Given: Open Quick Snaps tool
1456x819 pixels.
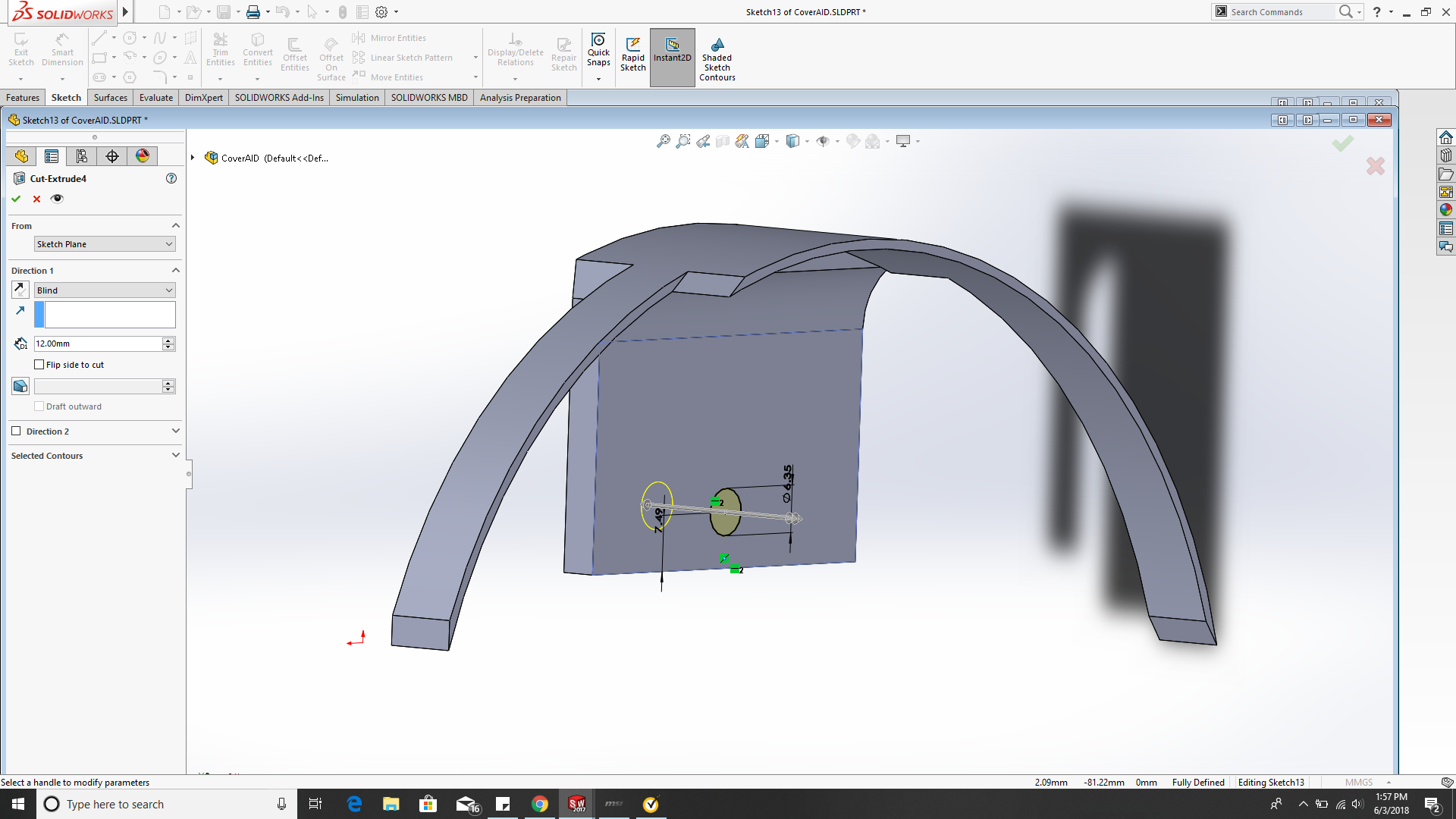Looking at the screenshot, I should tap(598, 50).
